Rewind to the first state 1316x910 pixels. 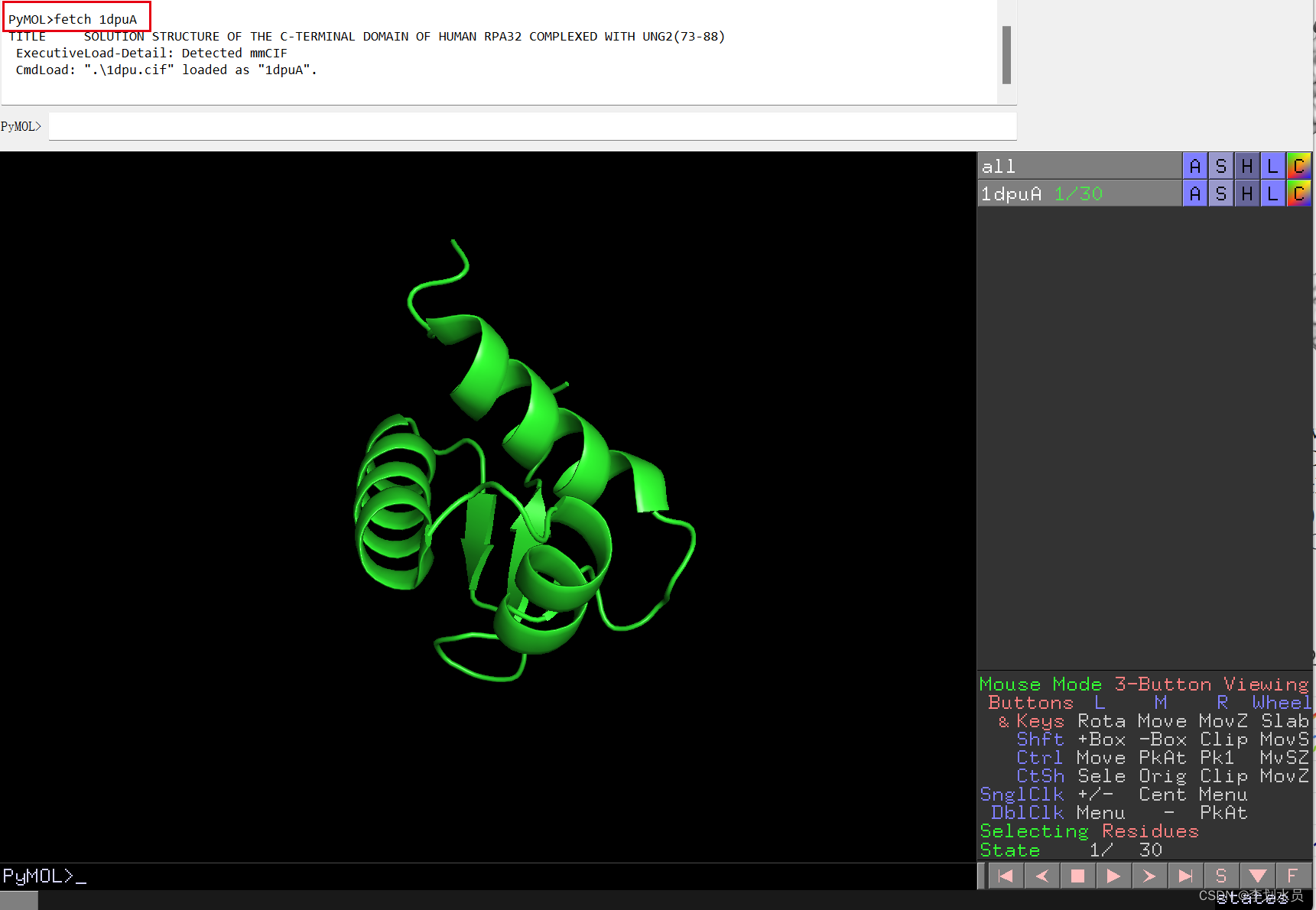(x=1006, y=876)
